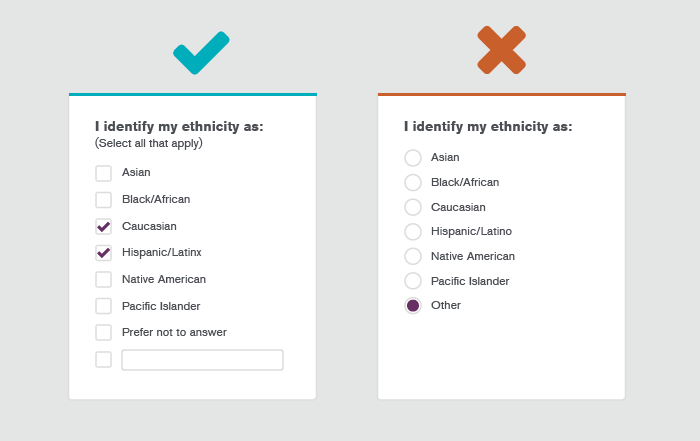The width and height of the screenshot is (700, 441).
Task: Check the box beside the blank text field
Action: tap(104, 359)
